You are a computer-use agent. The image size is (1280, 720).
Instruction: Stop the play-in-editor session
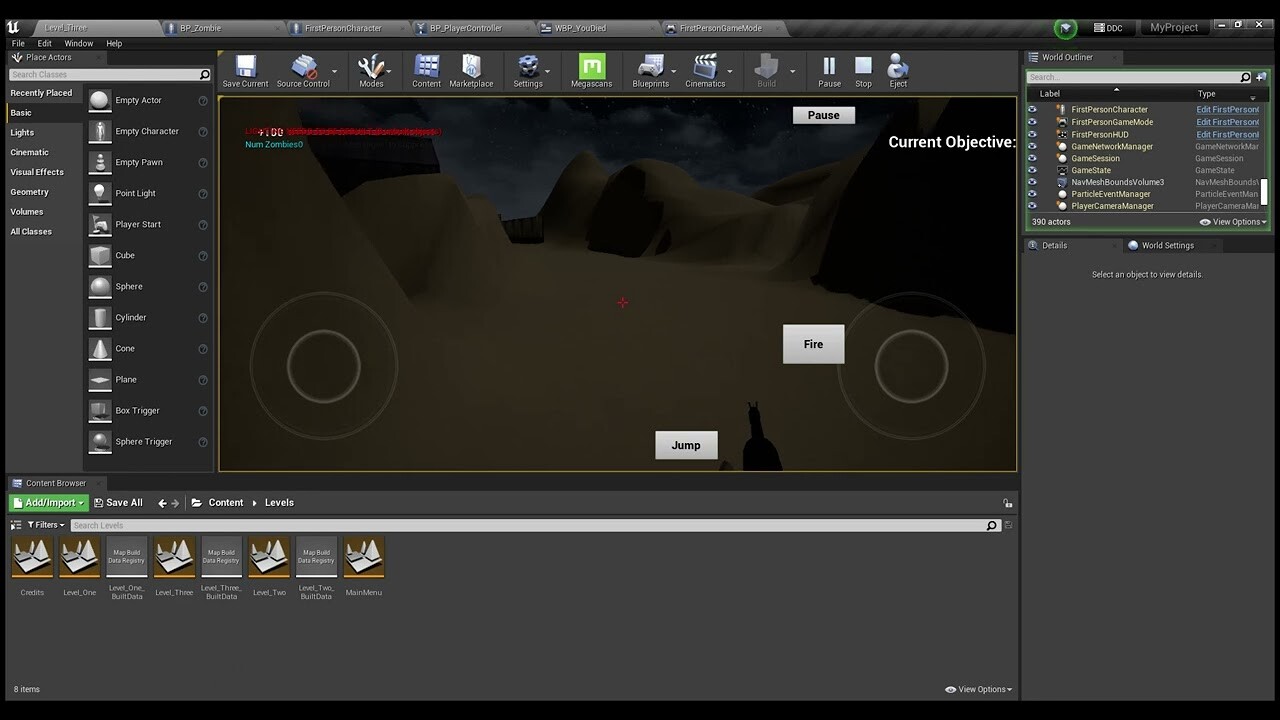863,71
